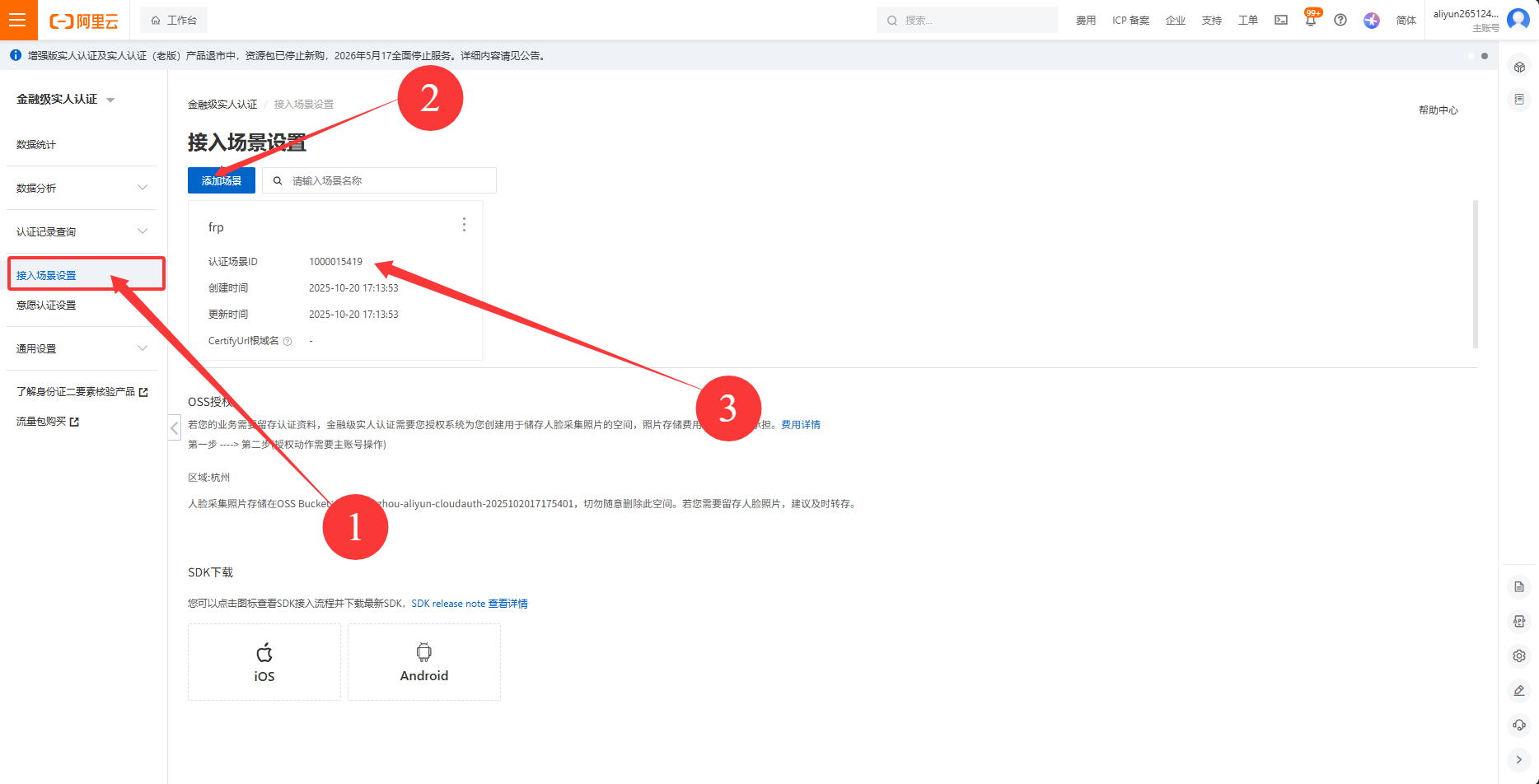Click the scene name search field
1539x784 pixels.
pyautogui.click(x=387, y=180)
